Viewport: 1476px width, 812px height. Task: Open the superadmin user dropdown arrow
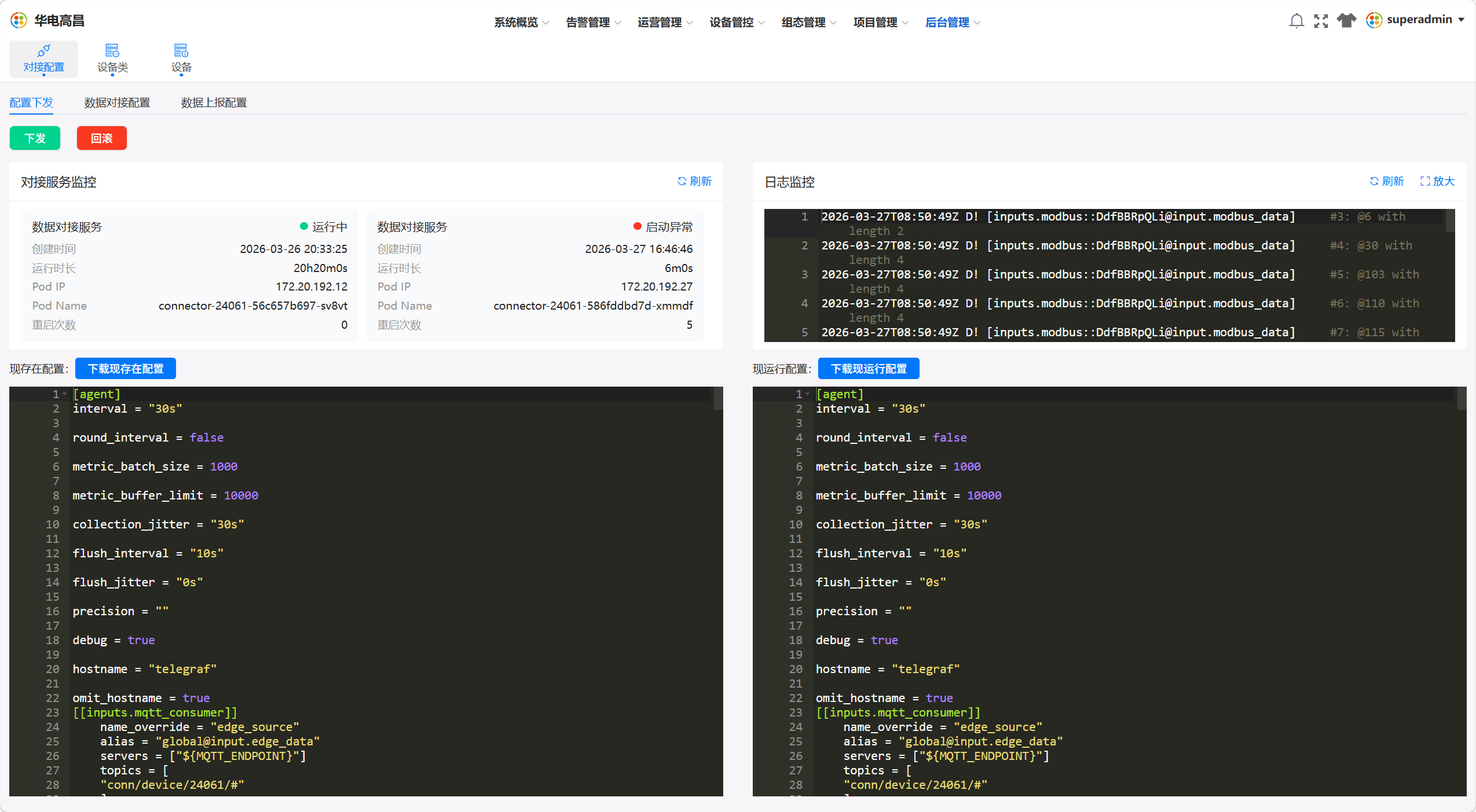click(1462, 20)
